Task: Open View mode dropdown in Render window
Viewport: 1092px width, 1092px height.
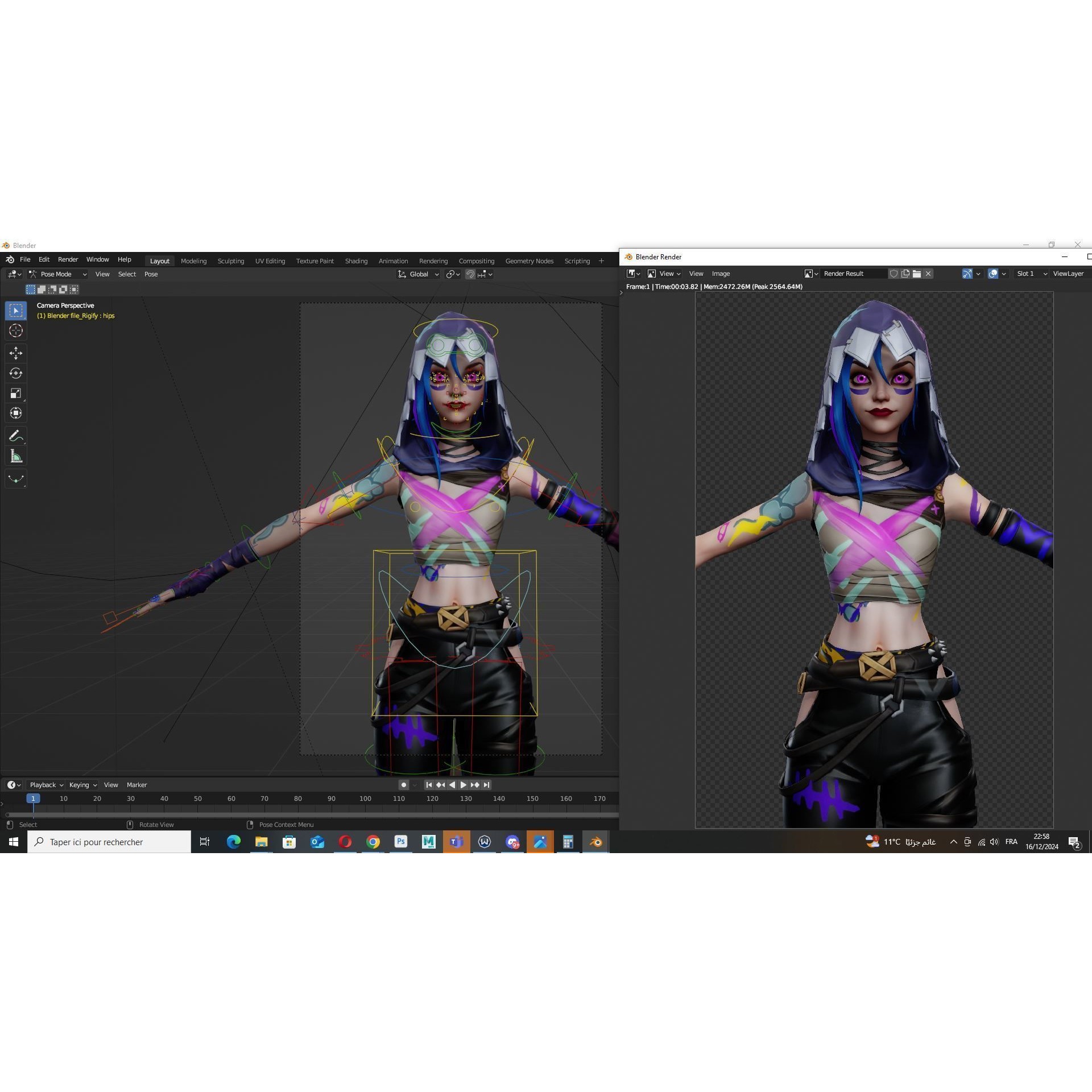Action: (664, 274)
